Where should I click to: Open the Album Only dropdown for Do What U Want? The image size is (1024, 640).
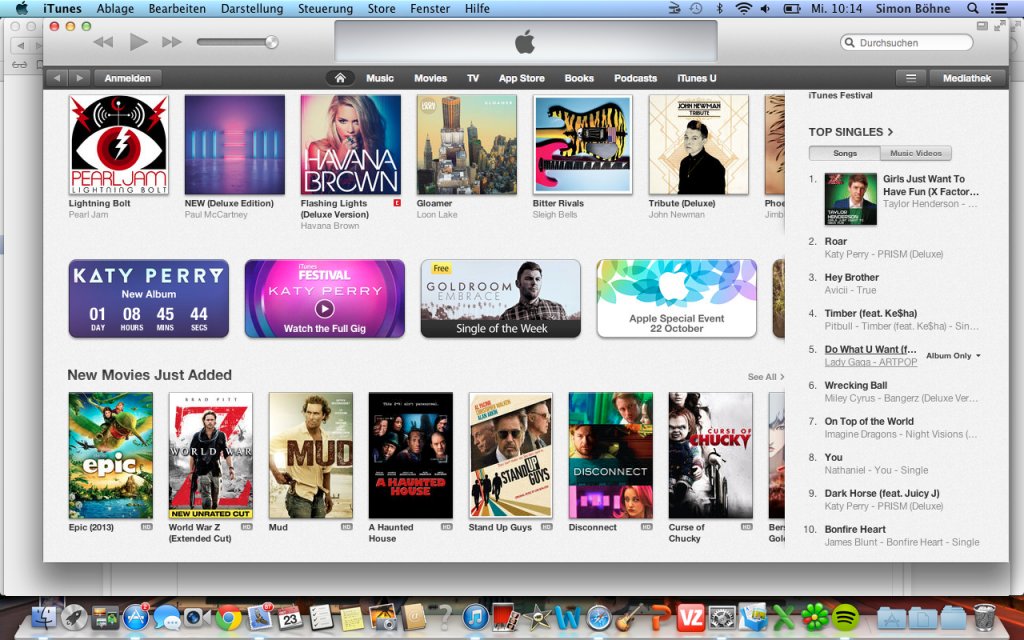point(953,356)
